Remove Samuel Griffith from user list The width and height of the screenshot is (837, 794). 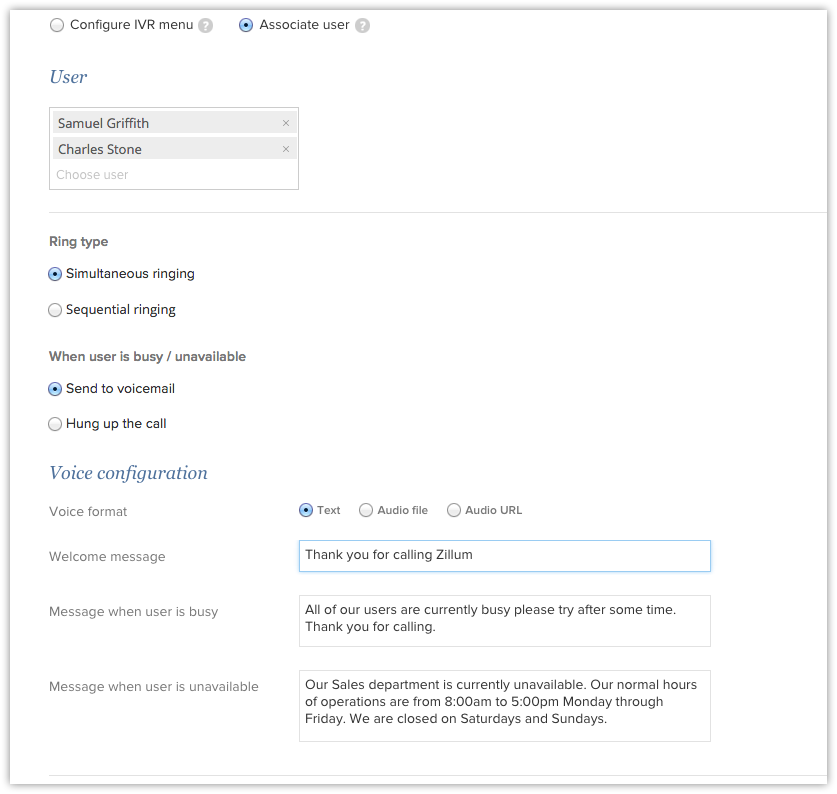coord(286,123)
